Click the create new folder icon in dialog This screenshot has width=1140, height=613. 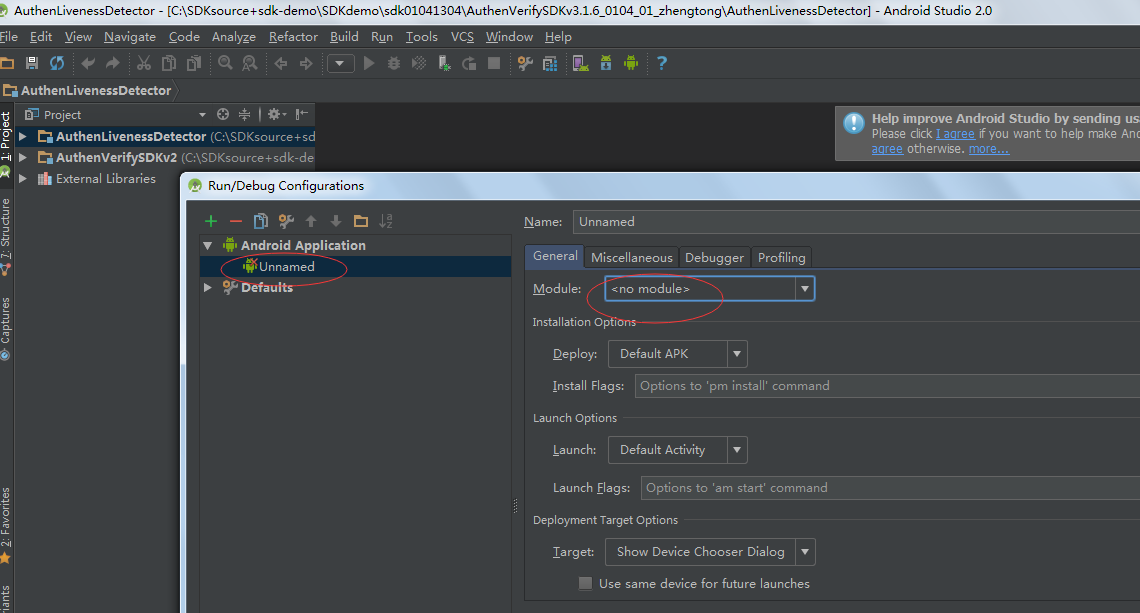[360, 221]
